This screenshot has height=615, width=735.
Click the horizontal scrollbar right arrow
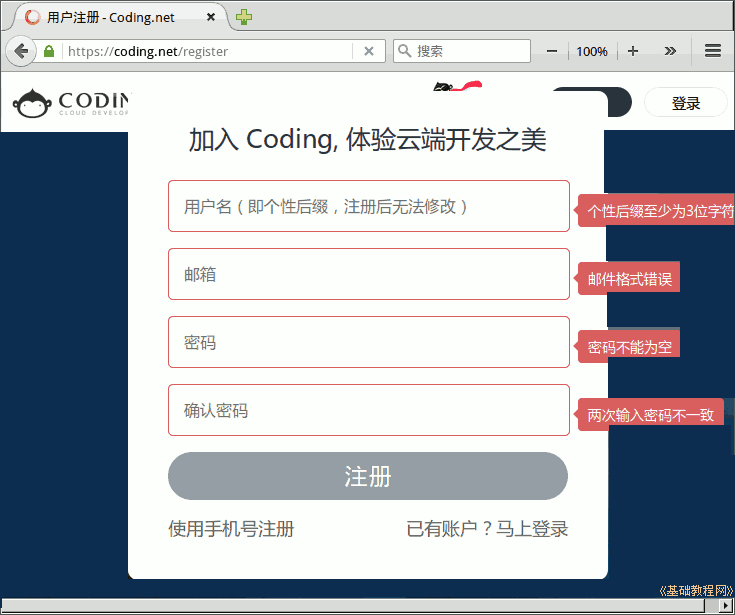coord(727,605)
